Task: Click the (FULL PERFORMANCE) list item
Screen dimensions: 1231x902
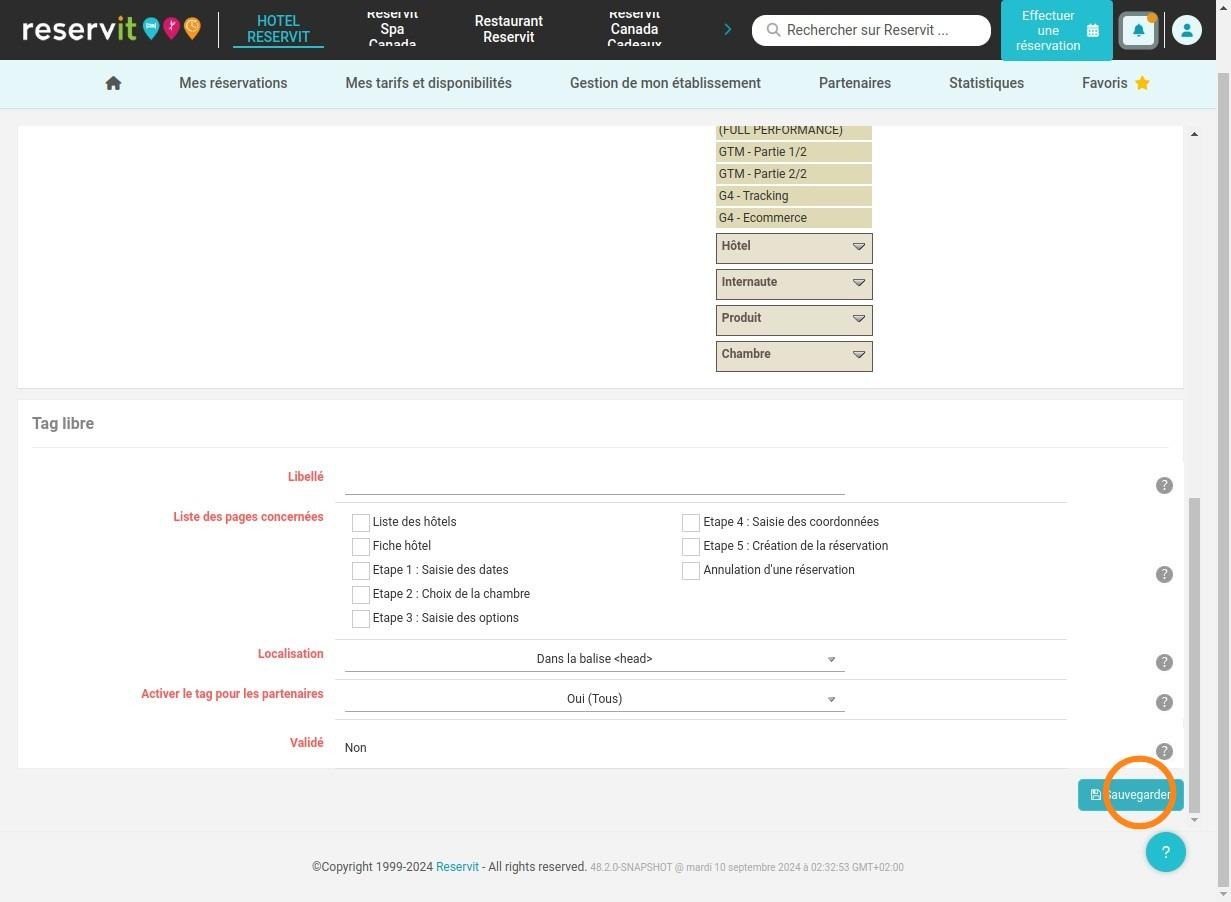Action: click(794, 131)
